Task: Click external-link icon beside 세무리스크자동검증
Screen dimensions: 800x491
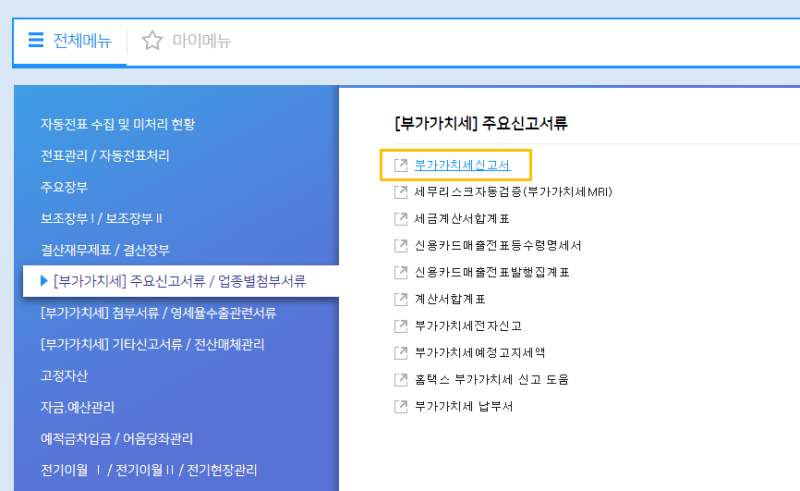Action: click(401, 192)
